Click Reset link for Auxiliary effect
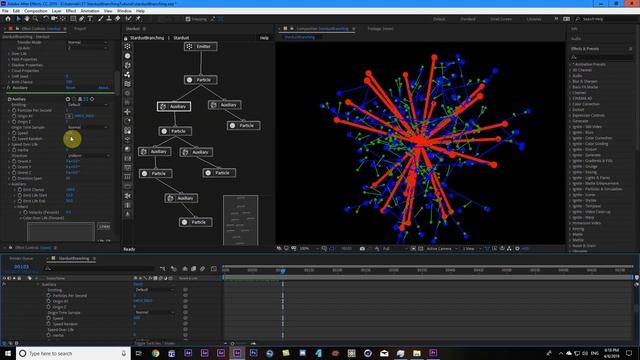Viewport: 640px width, 360px height. (x=70, y=88)
